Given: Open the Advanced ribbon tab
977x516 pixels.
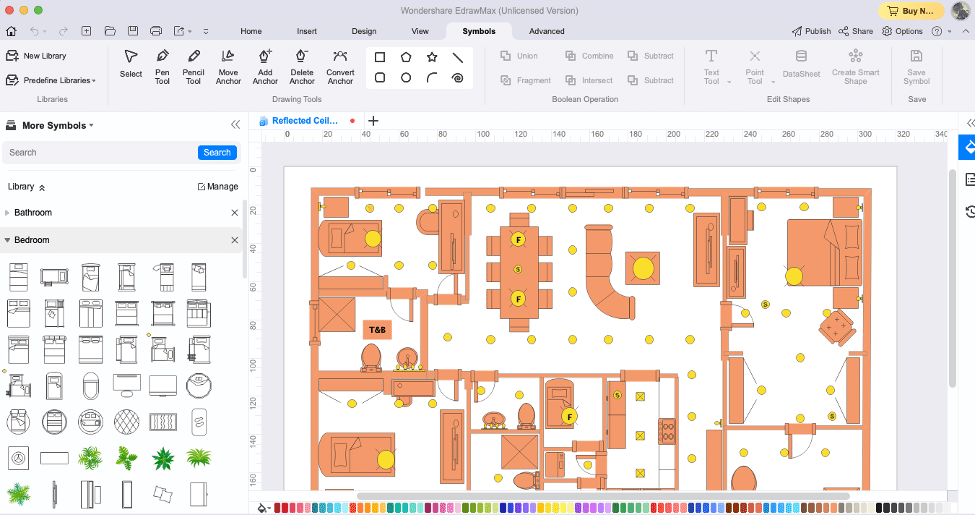Looking at the screenshot, I should click(x=546, y=31).
